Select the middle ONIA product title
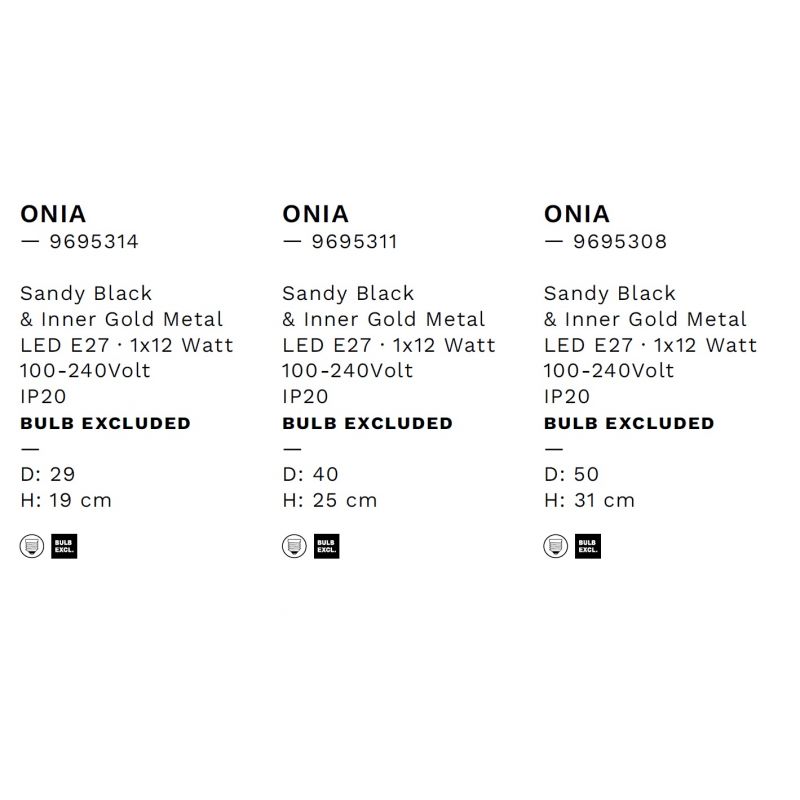 pyautogui.click(x=315, y=214)
